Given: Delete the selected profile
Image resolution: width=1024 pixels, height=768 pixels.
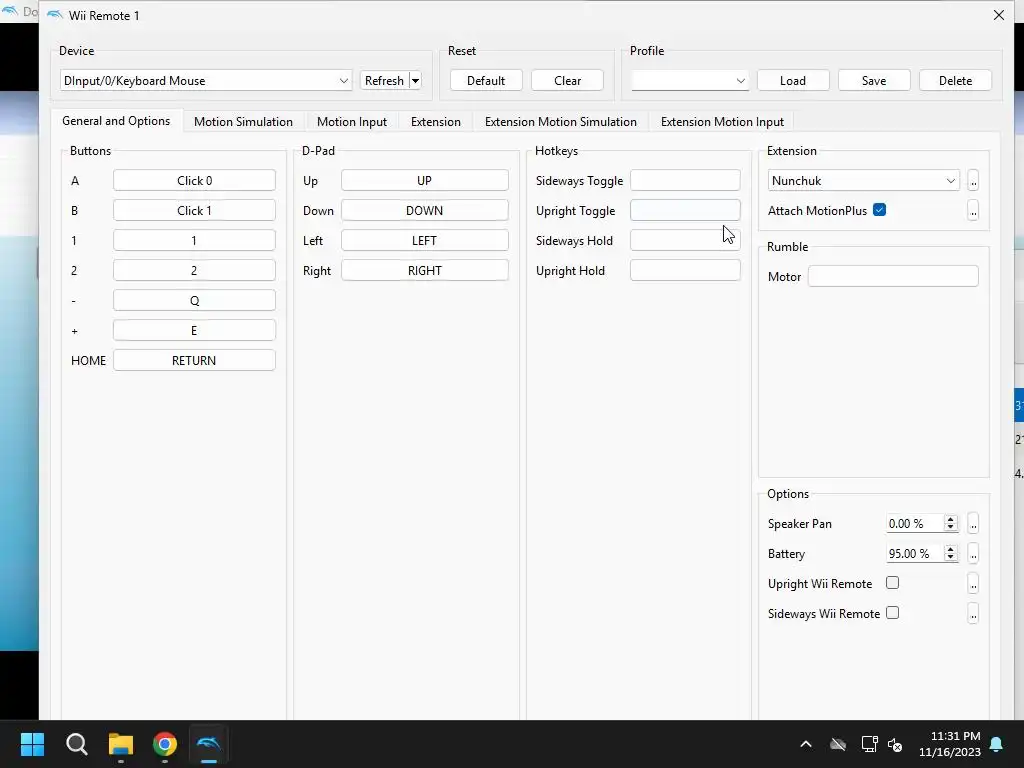Looking at the screenshot, I should click(955, 80).
